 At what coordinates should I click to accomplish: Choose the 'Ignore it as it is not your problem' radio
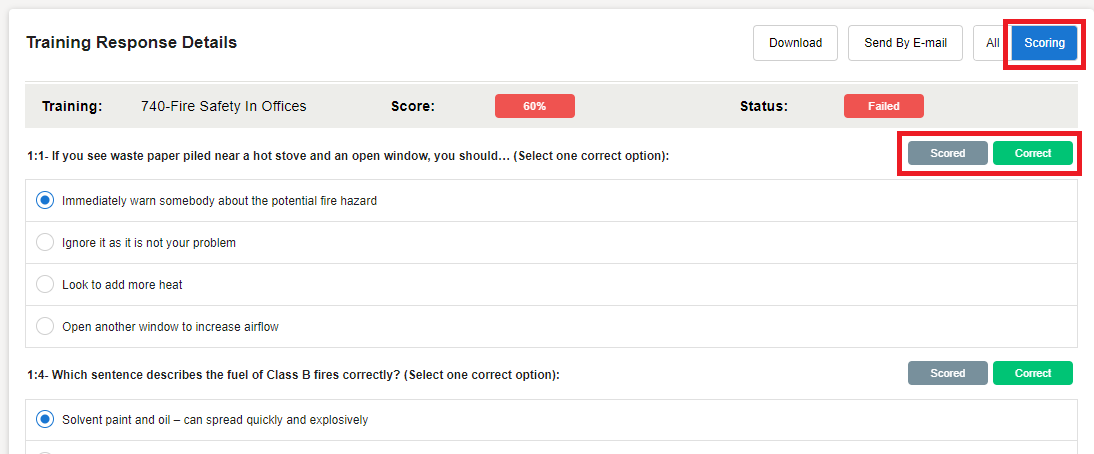(45, 242)
